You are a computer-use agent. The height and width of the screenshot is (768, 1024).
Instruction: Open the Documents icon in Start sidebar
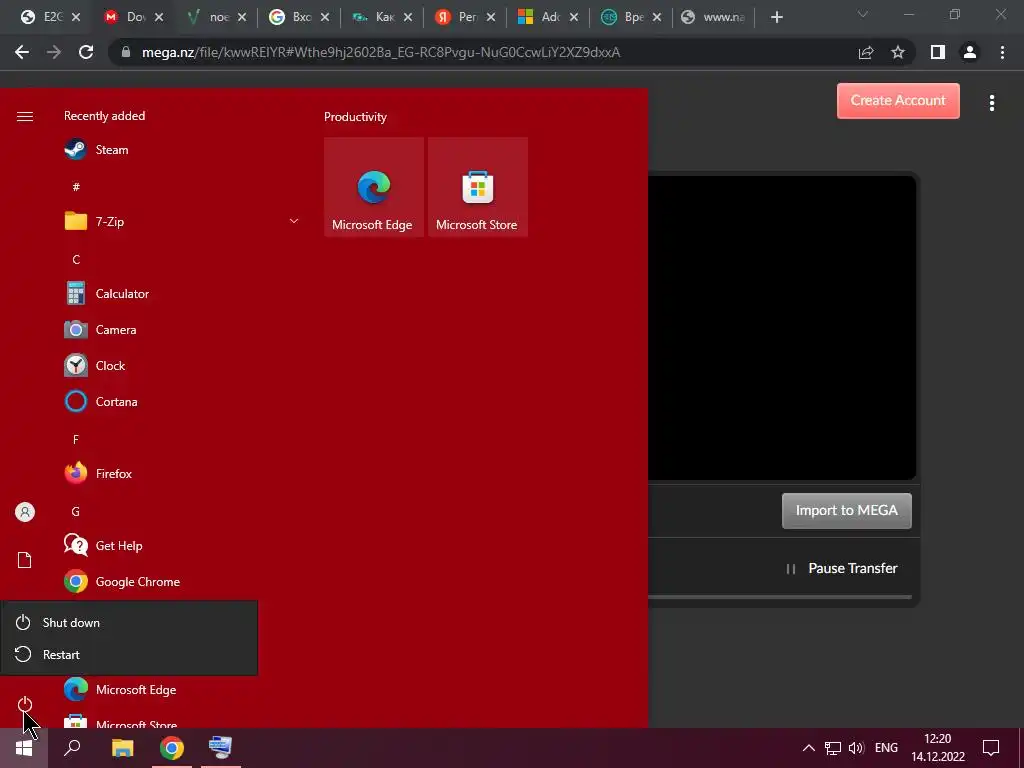point(25,560)
